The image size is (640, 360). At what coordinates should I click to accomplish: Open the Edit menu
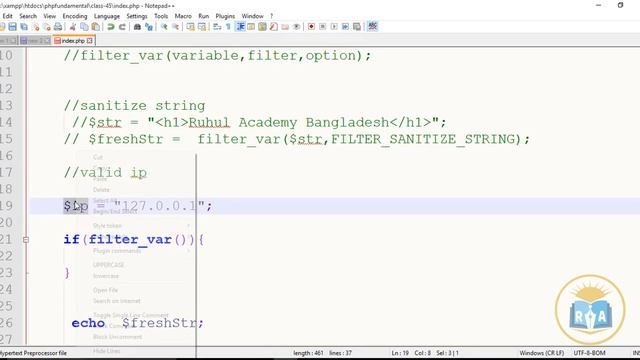tap(7, 16)
